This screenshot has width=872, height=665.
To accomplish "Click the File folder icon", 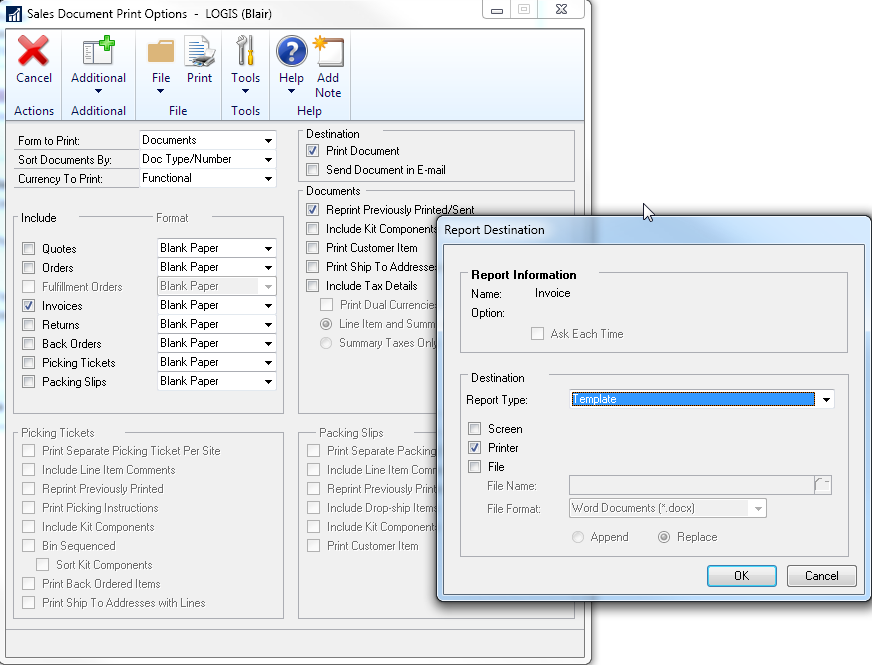I will 160,51.
